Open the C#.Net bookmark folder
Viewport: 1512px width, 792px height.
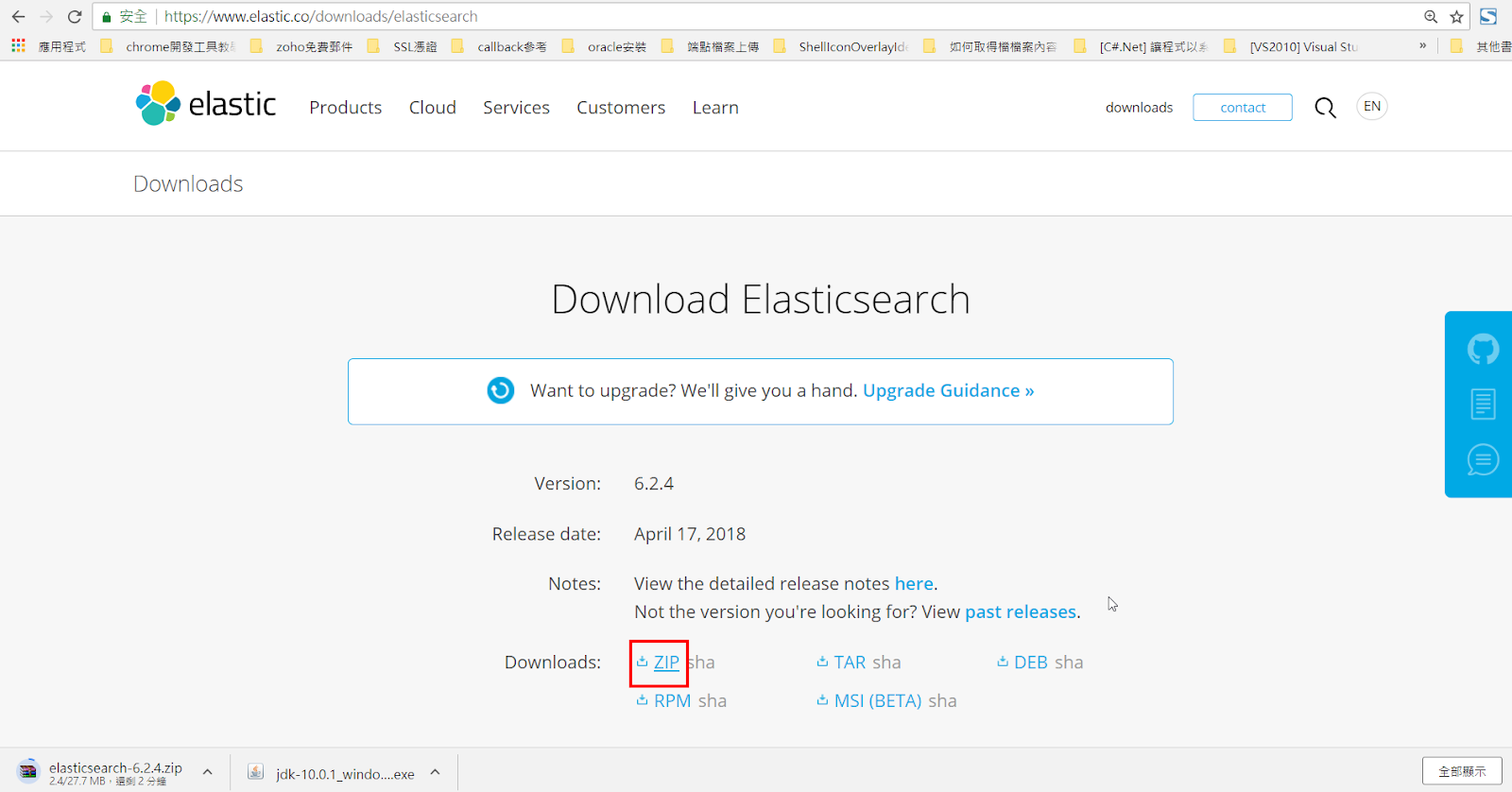click(x=1141, y=46)
